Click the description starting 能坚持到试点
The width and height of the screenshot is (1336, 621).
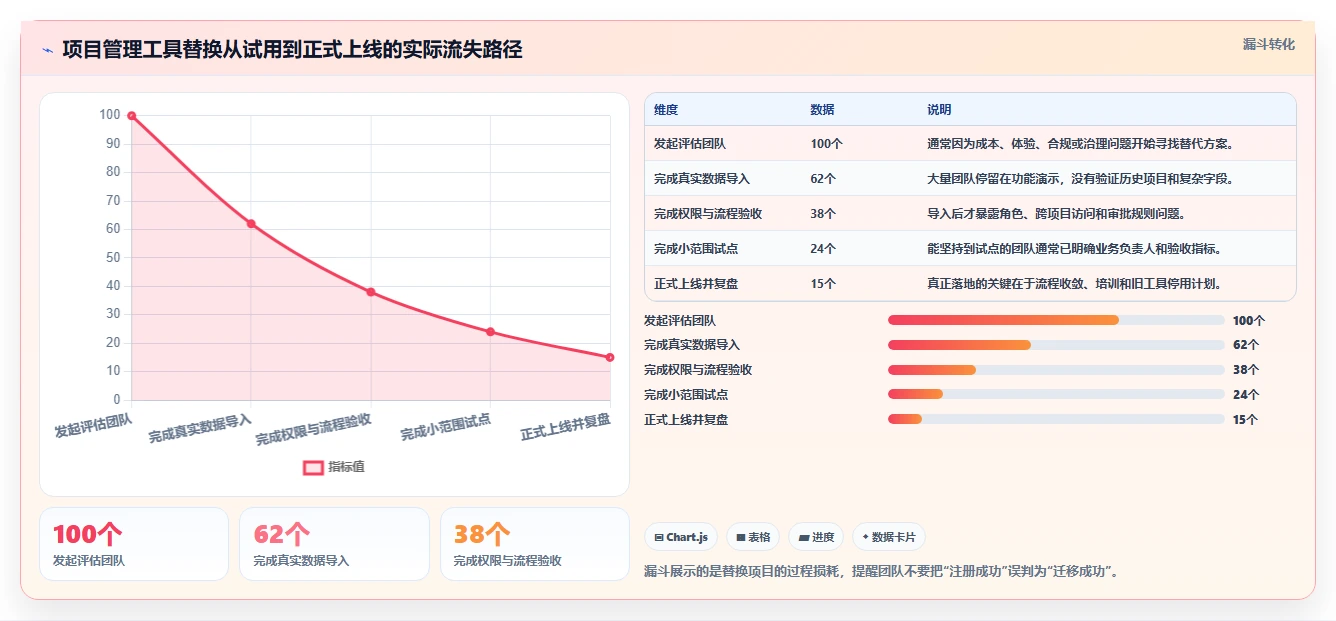click(x=1075, y=249)
